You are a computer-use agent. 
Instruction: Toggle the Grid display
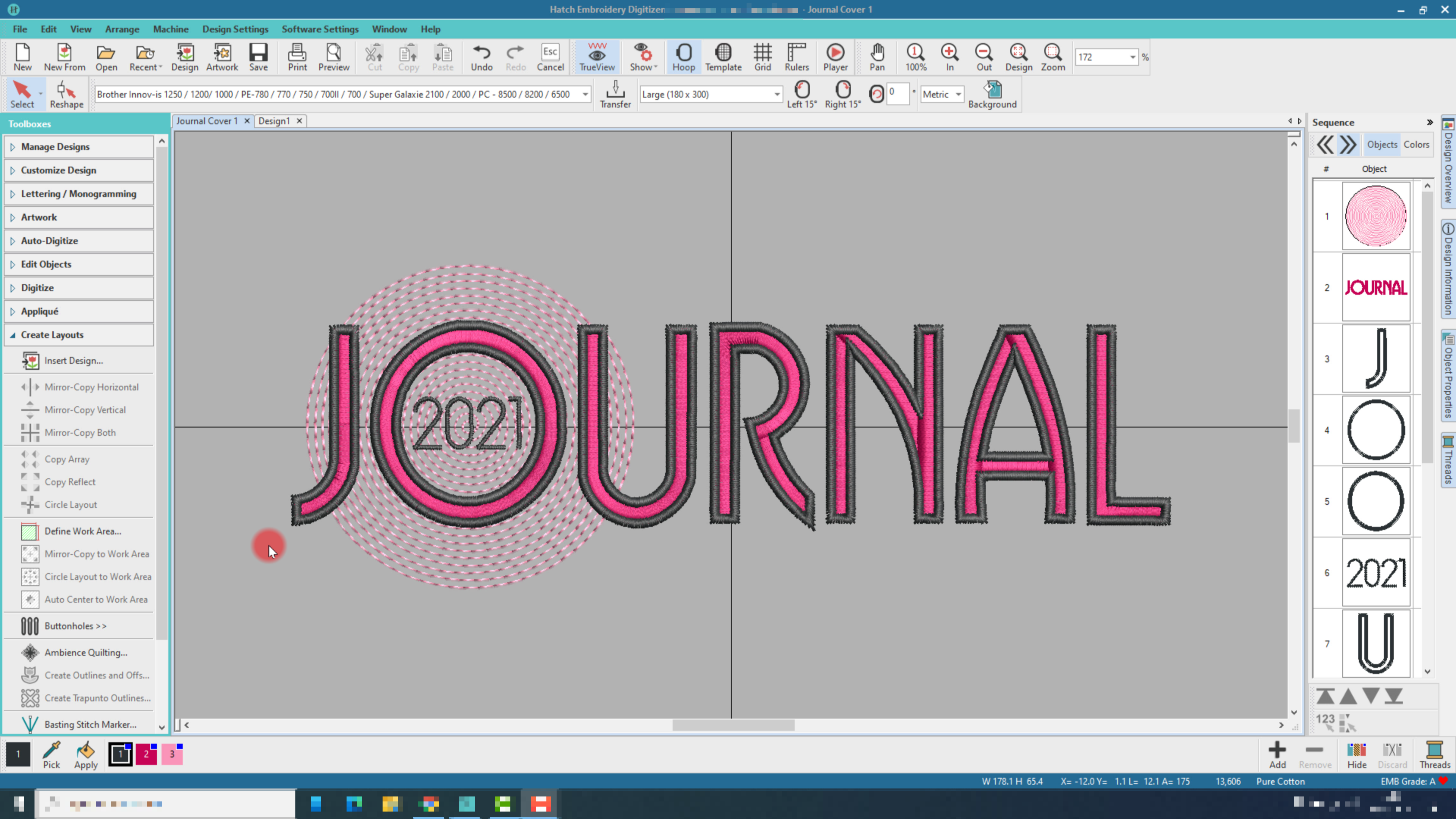[x=762, y=57]
